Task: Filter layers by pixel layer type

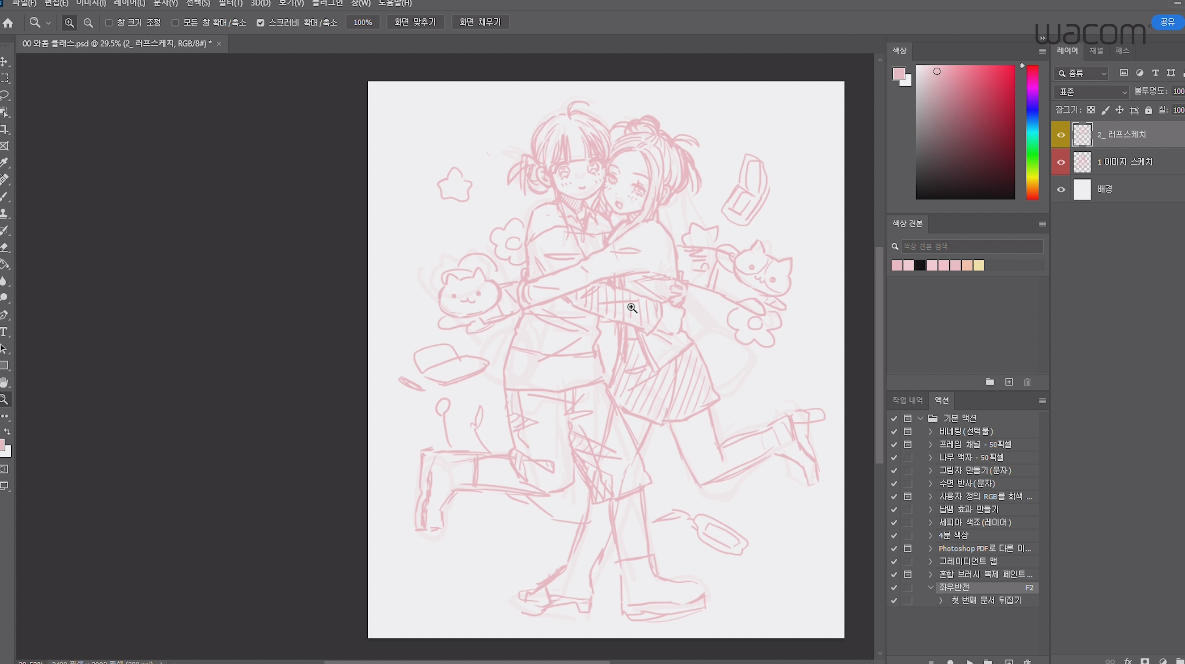Action: click(x=1124, y=73)
